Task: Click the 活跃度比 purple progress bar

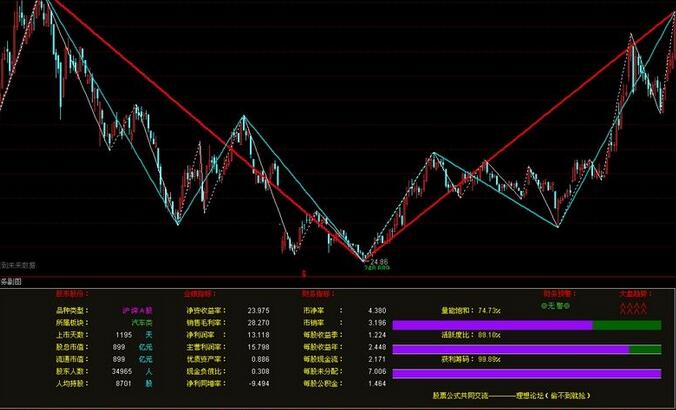Action: (511, 349)
